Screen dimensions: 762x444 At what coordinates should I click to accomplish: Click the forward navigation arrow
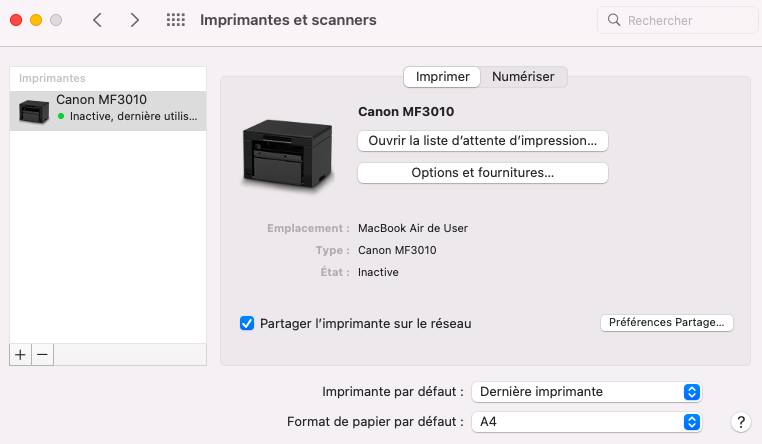click(135, 20)
